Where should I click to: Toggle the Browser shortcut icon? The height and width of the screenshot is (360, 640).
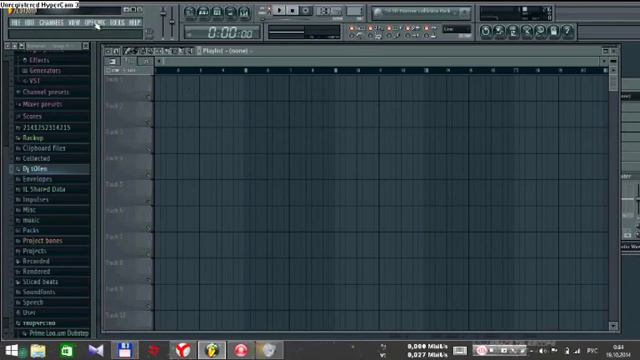point(230,12)
